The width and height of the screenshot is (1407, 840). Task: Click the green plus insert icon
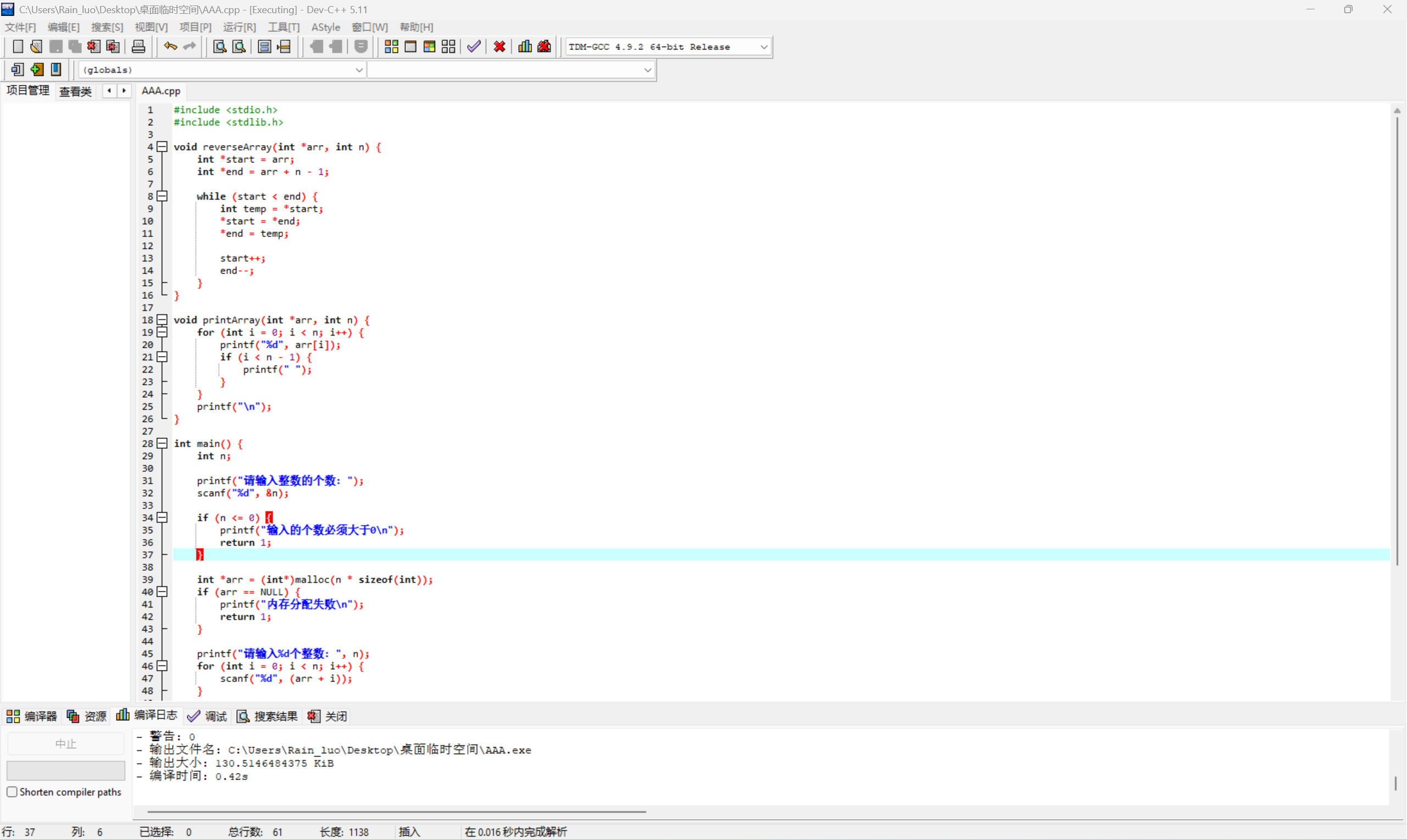37,70
